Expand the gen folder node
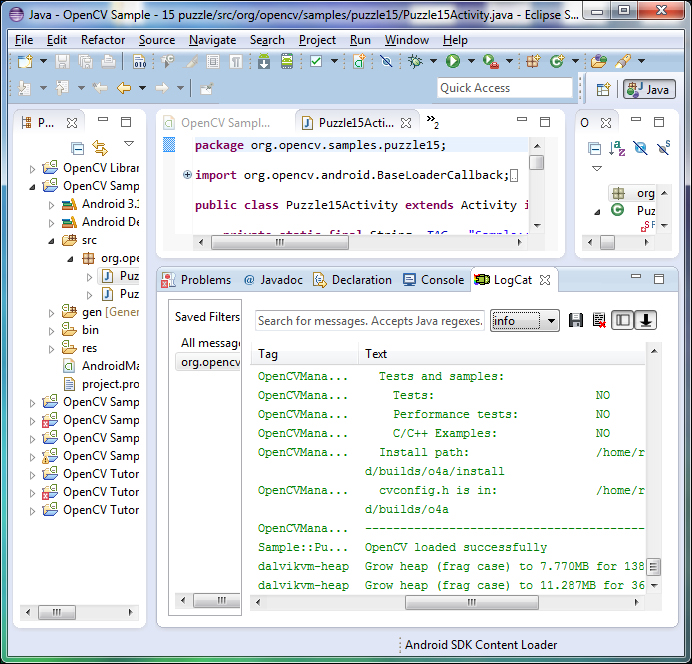The image size is (692, 664). 51,313
